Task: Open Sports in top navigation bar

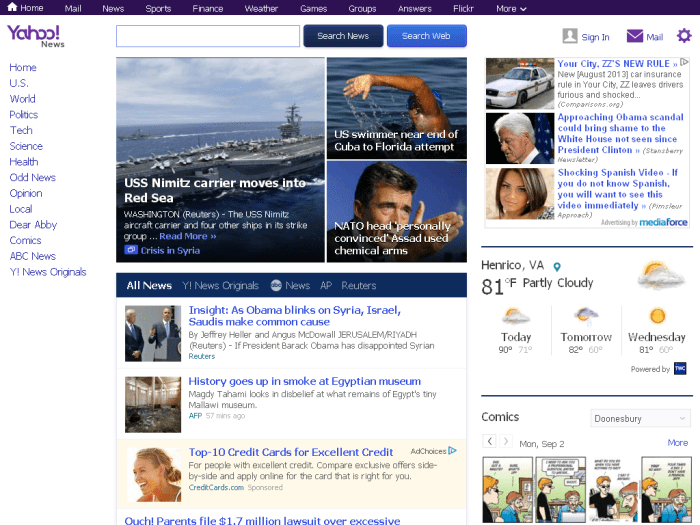Action: click(x=158, y=8)
